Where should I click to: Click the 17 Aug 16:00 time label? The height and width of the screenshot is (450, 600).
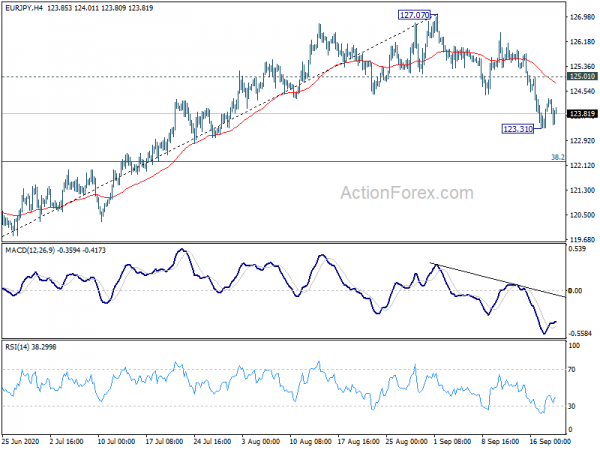coord(359,442)
